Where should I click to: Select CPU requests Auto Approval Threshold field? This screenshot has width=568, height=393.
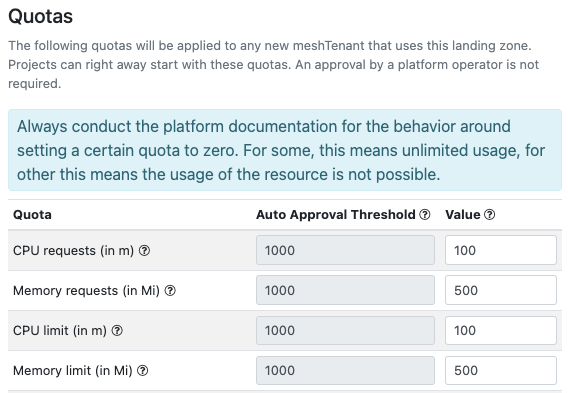345,250
